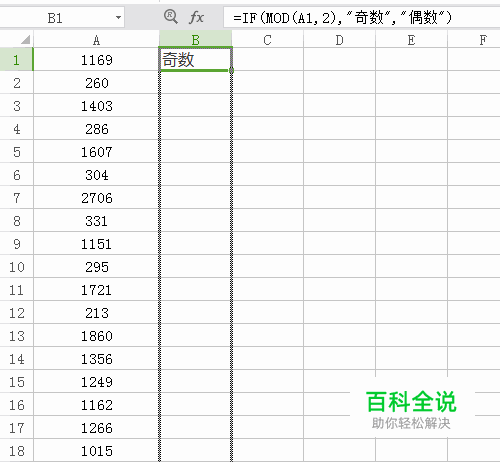This screenshot has height=462, width=500.
Task: Select row 10 header
Action: pos(16,266)
